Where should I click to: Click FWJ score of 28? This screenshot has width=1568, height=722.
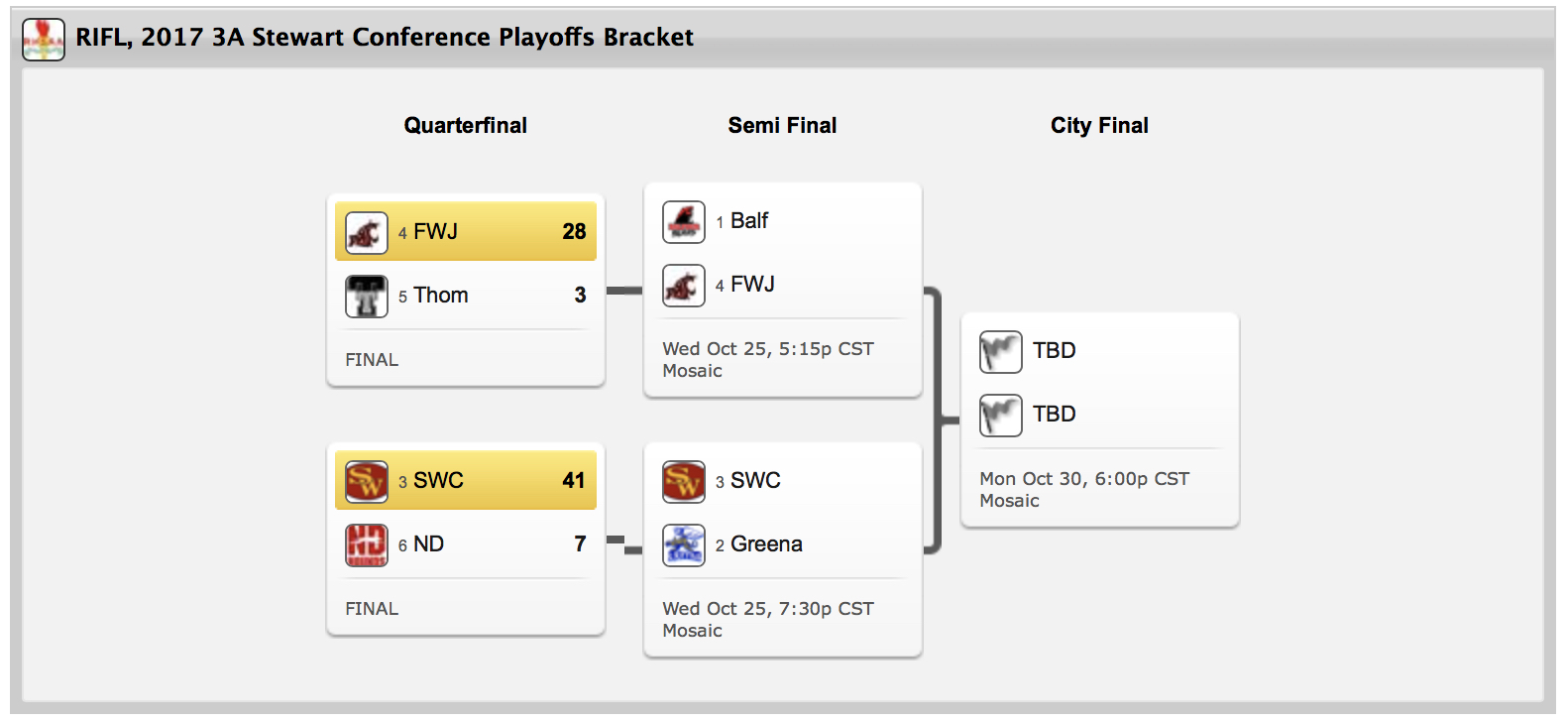[574, 232]
